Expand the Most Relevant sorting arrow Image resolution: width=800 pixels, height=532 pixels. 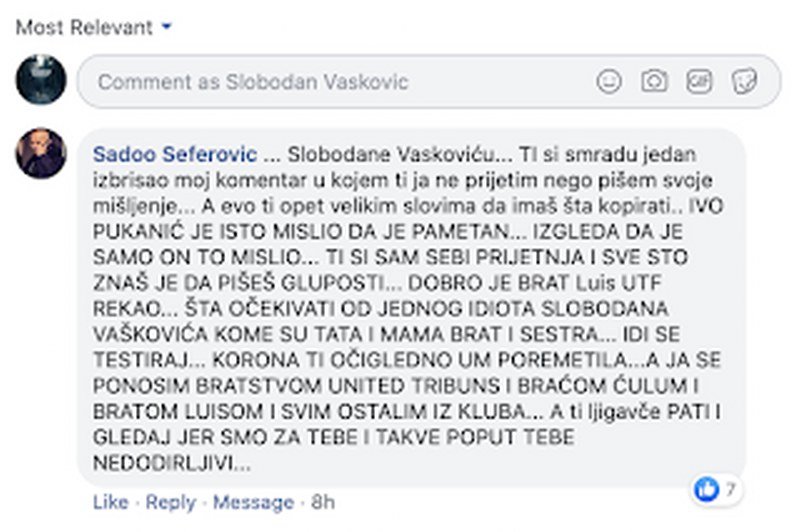166,27
